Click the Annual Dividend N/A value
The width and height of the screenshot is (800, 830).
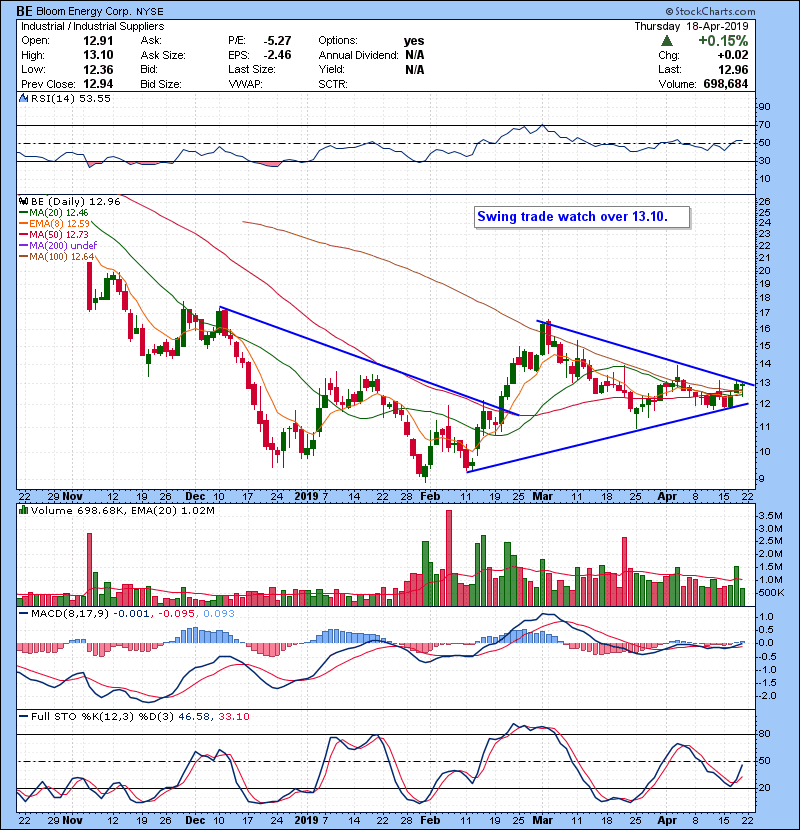pyautogui.click(x=414, y=55)
